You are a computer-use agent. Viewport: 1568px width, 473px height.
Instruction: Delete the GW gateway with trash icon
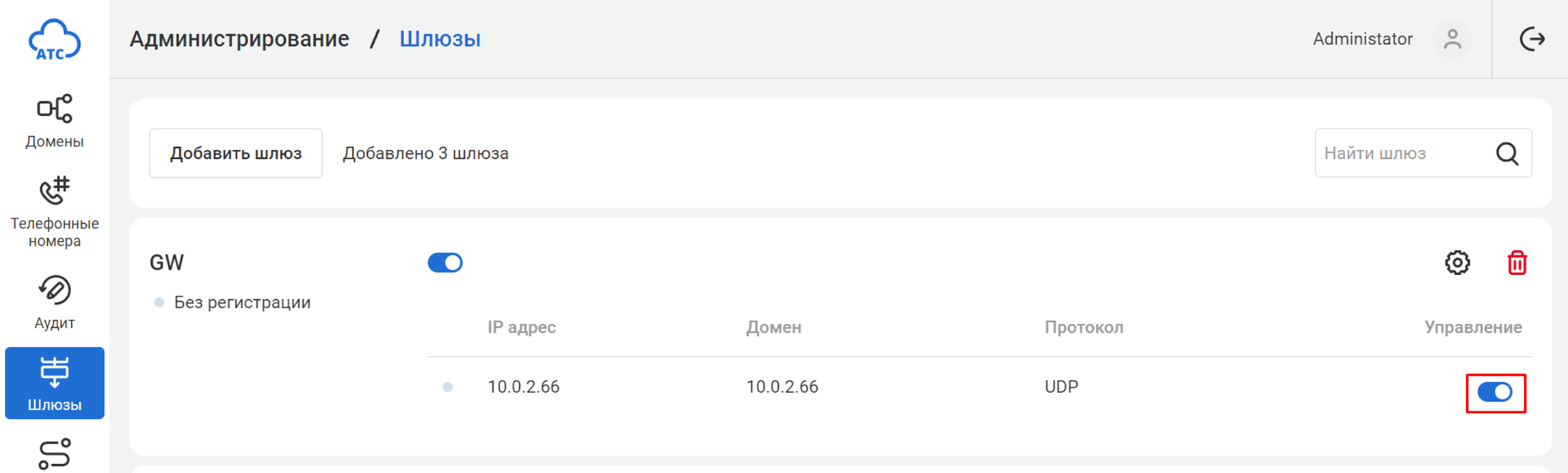click(1517, 263)
